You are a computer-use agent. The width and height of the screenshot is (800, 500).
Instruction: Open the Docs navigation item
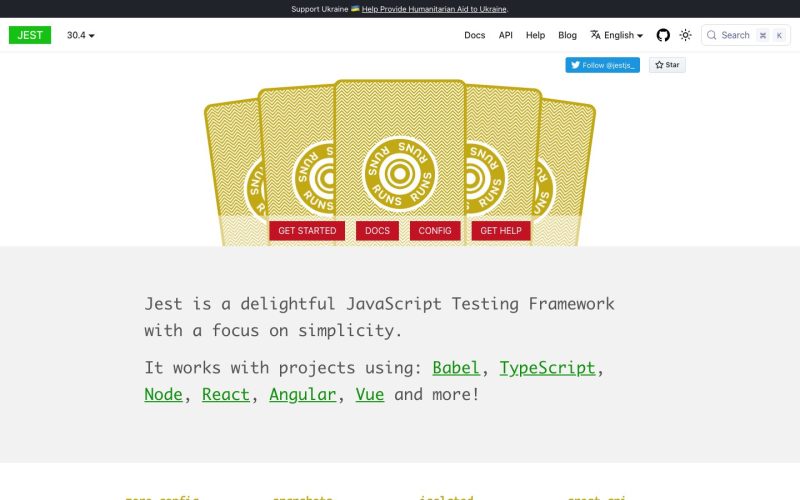(x=474, y=35)
